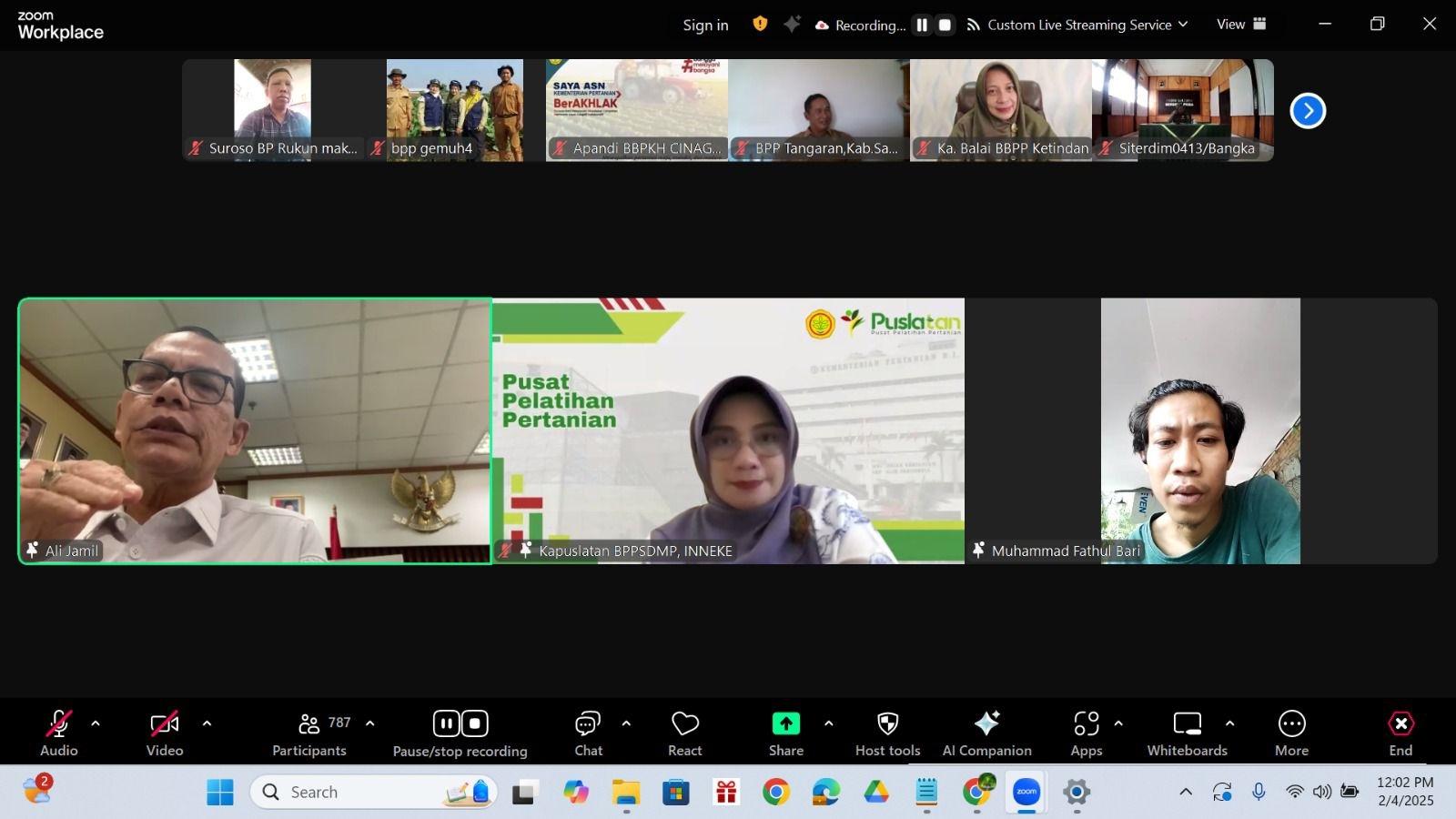The height and width of the screenshot is (819, 1456).
Task: Open the Participants list
Action: (309, 733)
